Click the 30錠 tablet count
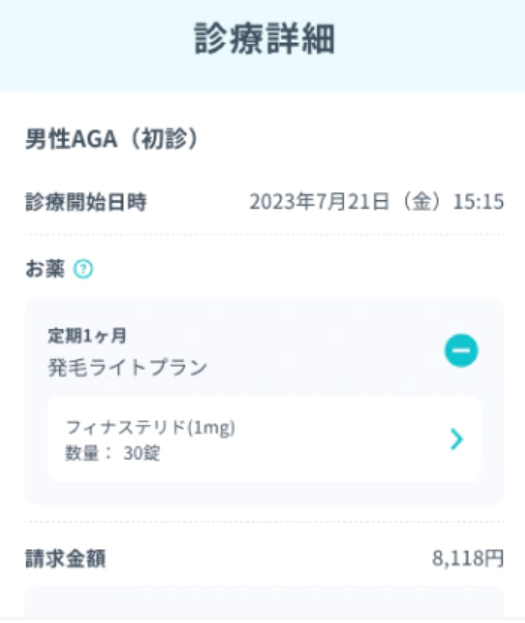The width and height of the screenshot is (525, 623). [x=141, y=453]
